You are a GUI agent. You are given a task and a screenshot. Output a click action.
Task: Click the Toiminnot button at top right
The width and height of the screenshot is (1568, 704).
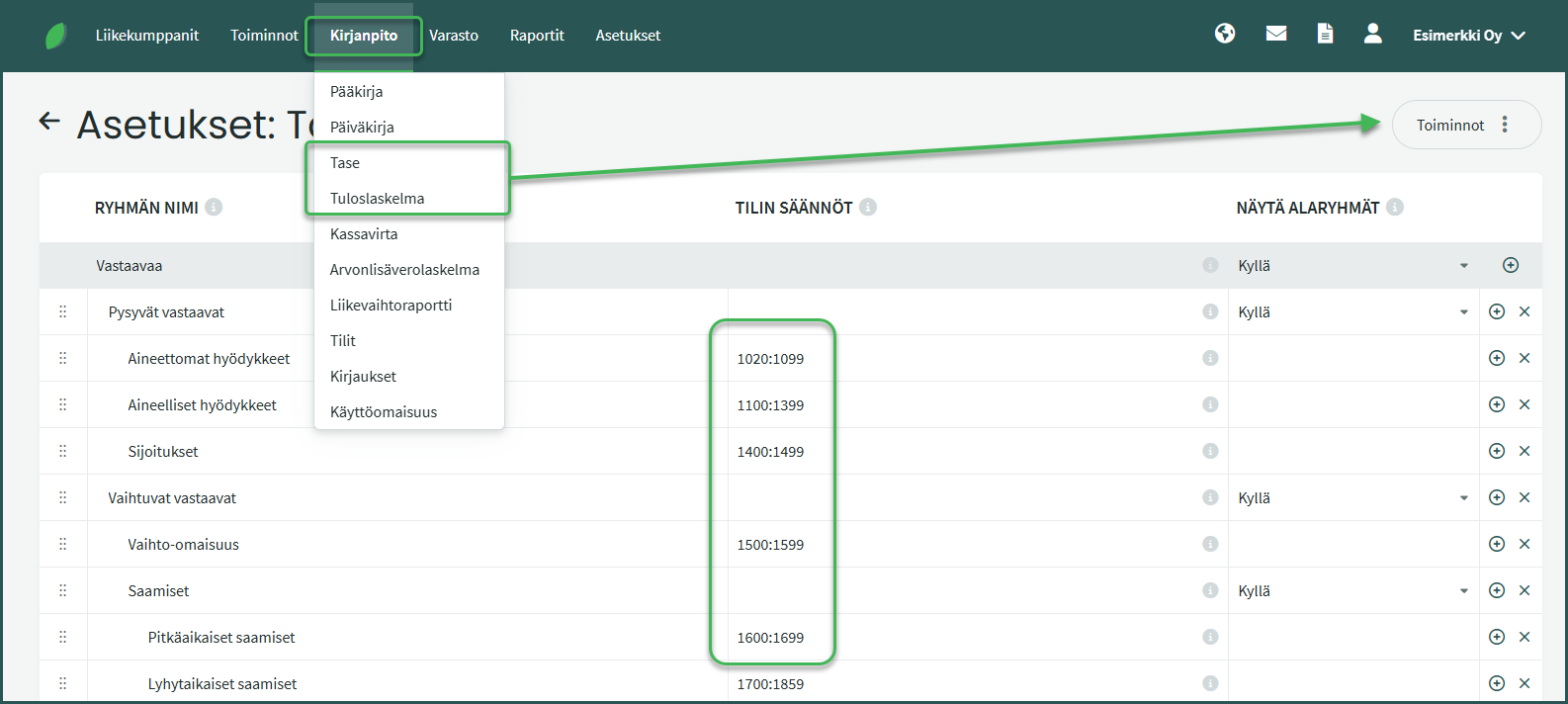(x=1465, y=126)
